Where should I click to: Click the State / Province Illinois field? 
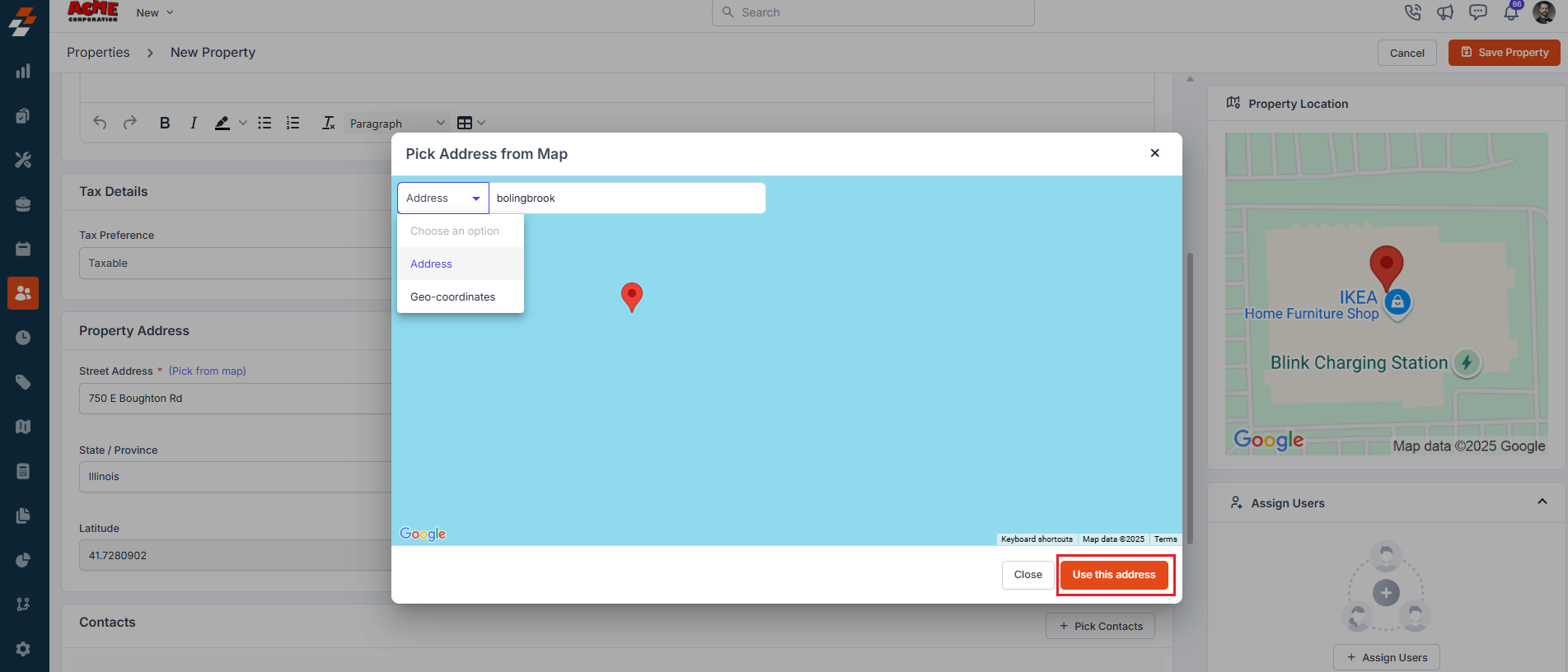pos(236,477)
